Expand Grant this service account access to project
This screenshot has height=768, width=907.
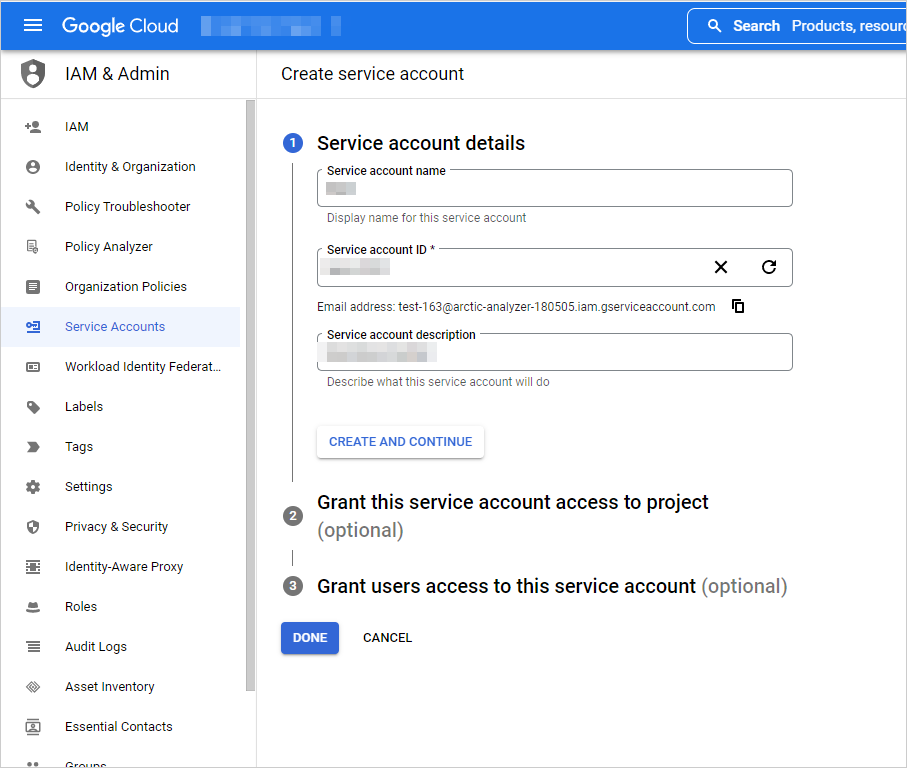pos(513,502)
